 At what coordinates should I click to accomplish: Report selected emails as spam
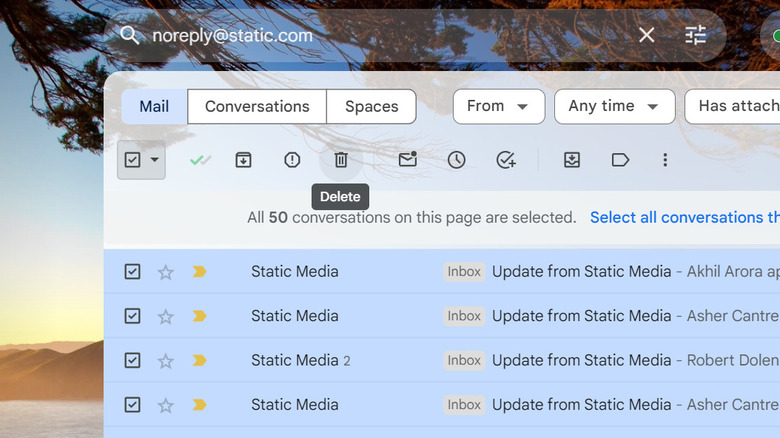tap(292, 160)
